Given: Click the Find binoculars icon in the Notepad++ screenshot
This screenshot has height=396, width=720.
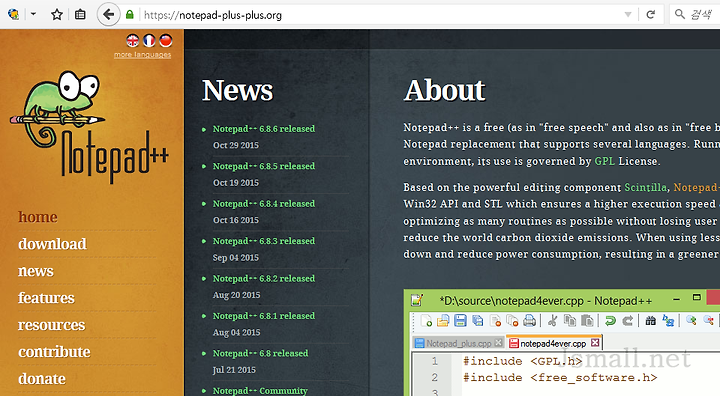Looking at the screenshot, I should coord(651,320).
